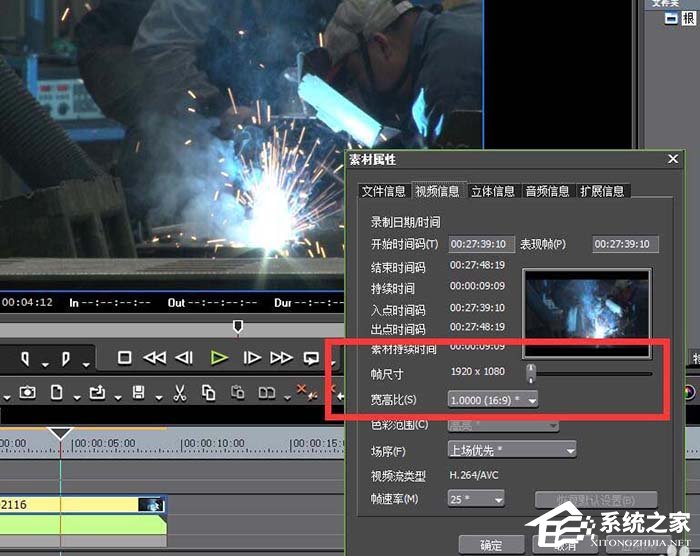Open the 宽高比 aspect ratio dropdown
700x556 pixels.
point(494,400)
